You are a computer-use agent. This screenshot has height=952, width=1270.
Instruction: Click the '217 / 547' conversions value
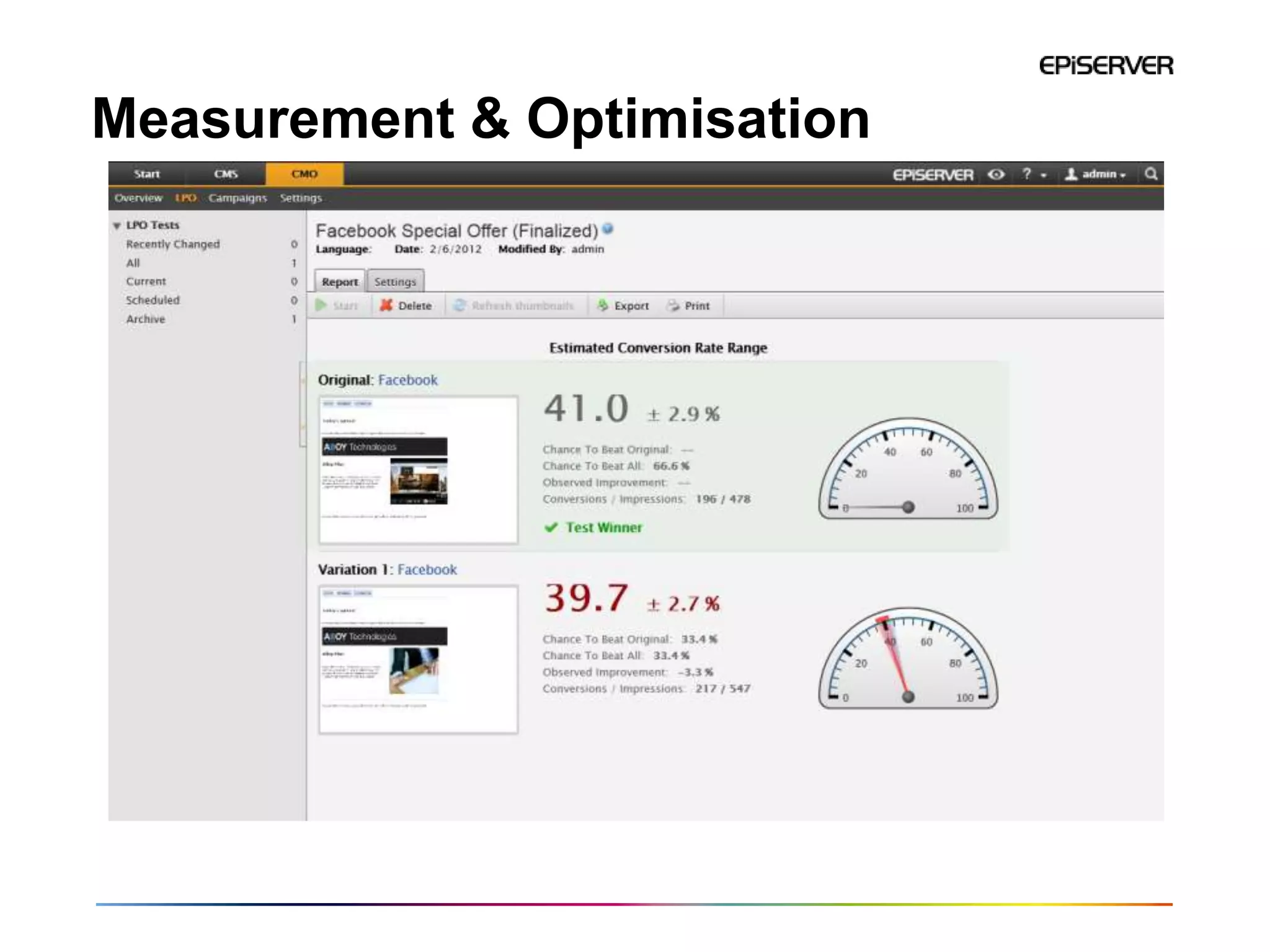click(x=722, y=689)
